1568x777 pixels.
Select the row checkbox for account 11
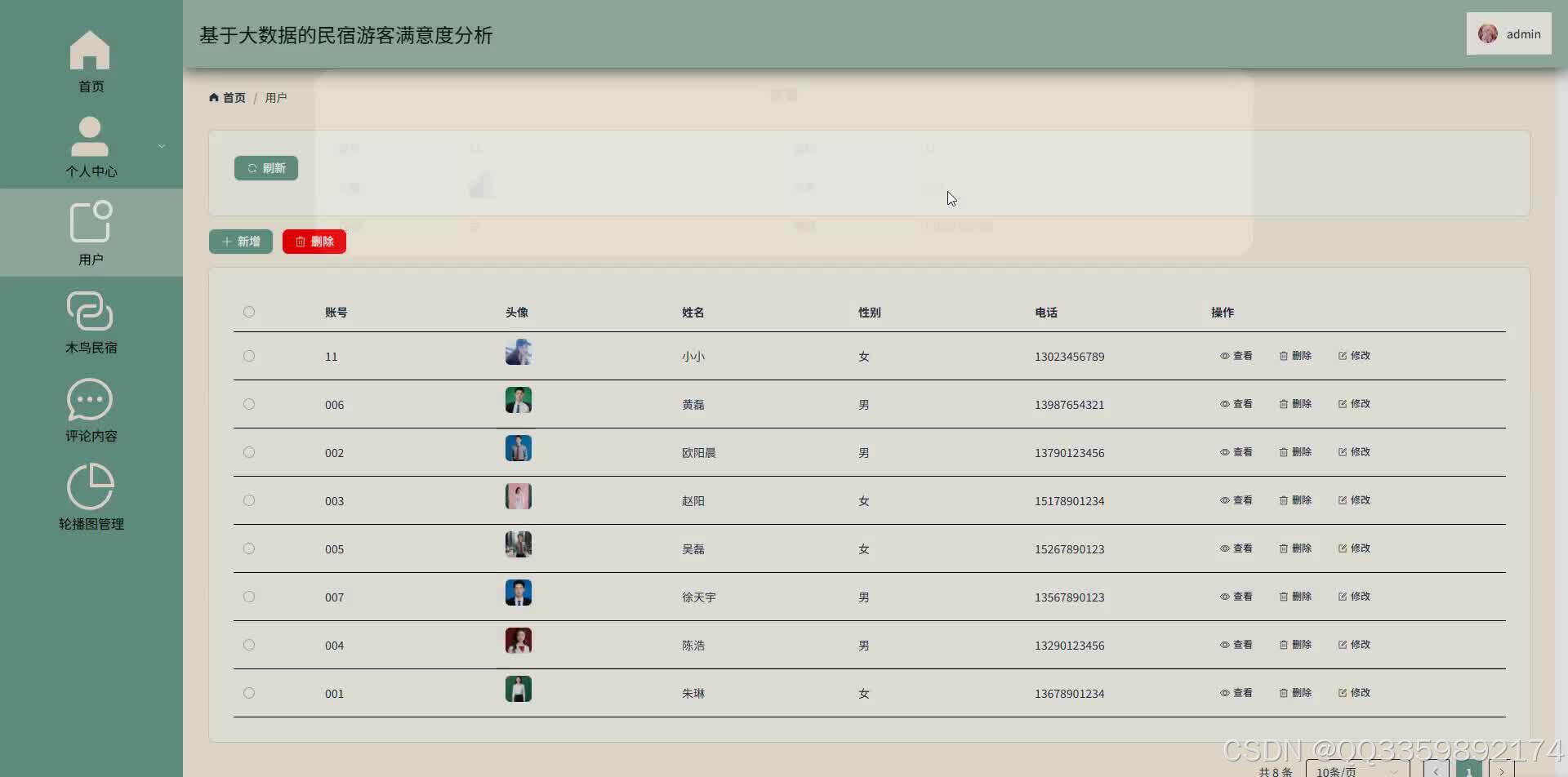click(x=249, y=356)
